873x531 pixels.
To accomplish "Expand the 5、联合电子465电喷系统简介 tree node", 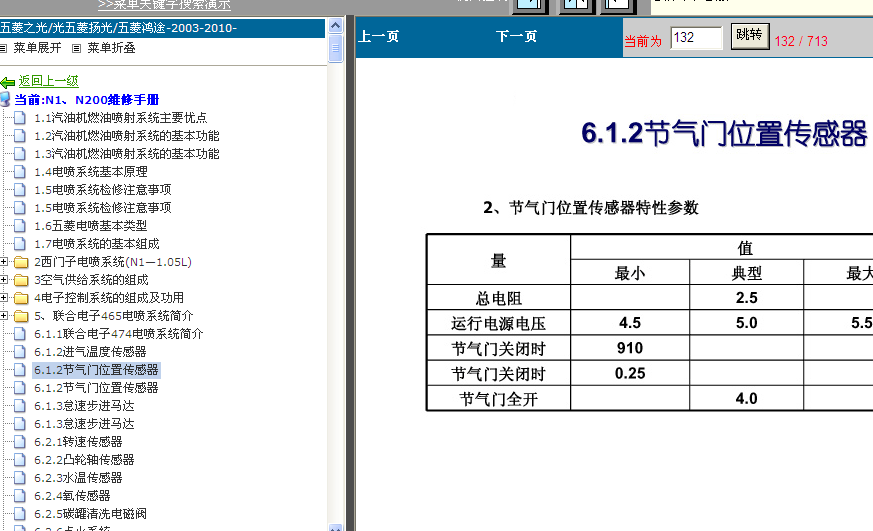I will point(4,316).
